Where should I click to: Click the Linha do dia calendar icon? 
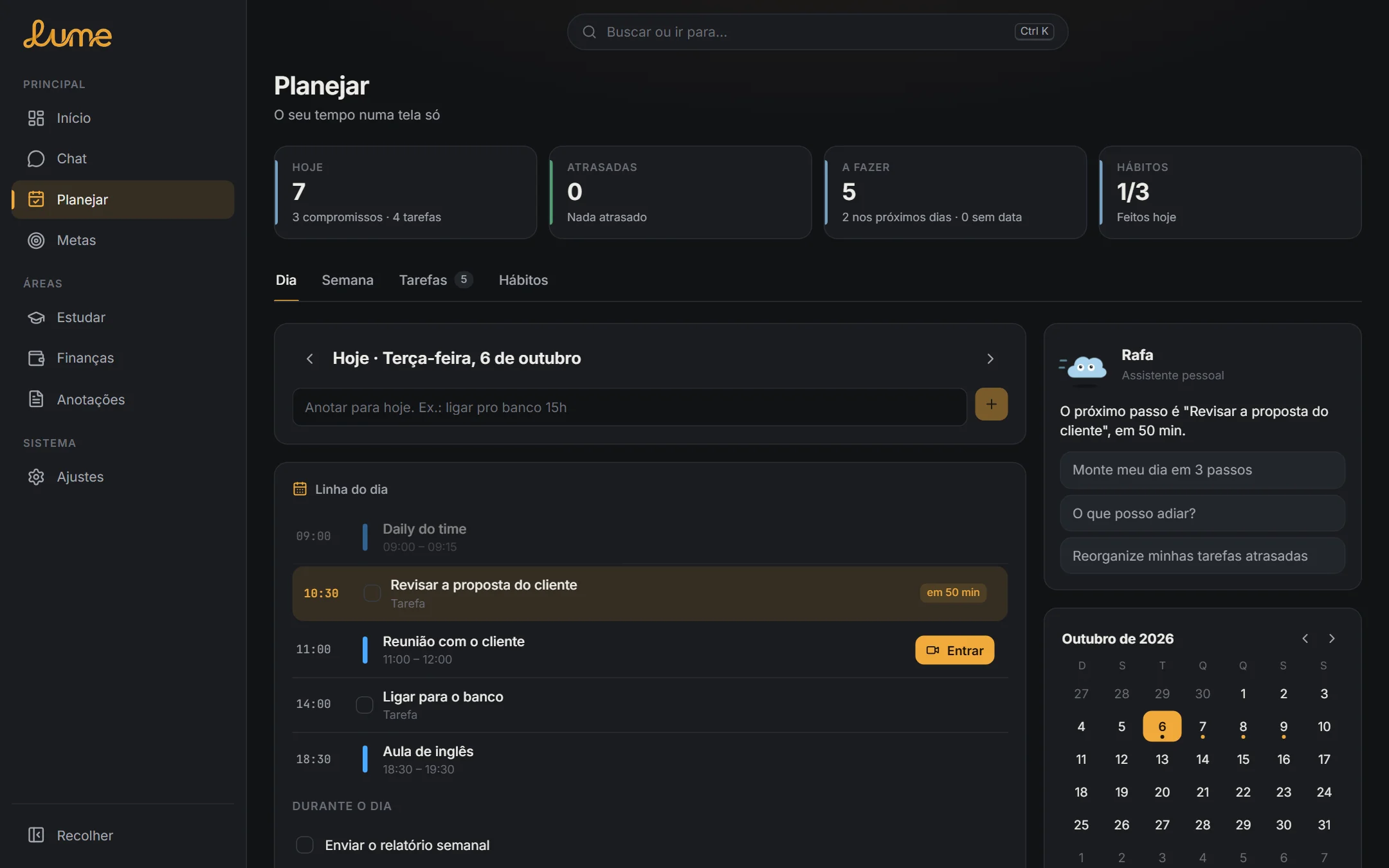pos(300,489)
